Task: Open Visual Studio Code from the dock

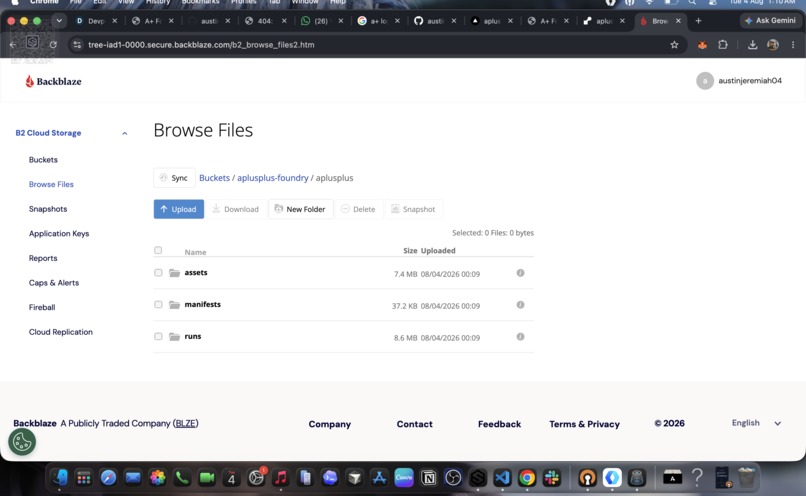Action: point(502,477)
